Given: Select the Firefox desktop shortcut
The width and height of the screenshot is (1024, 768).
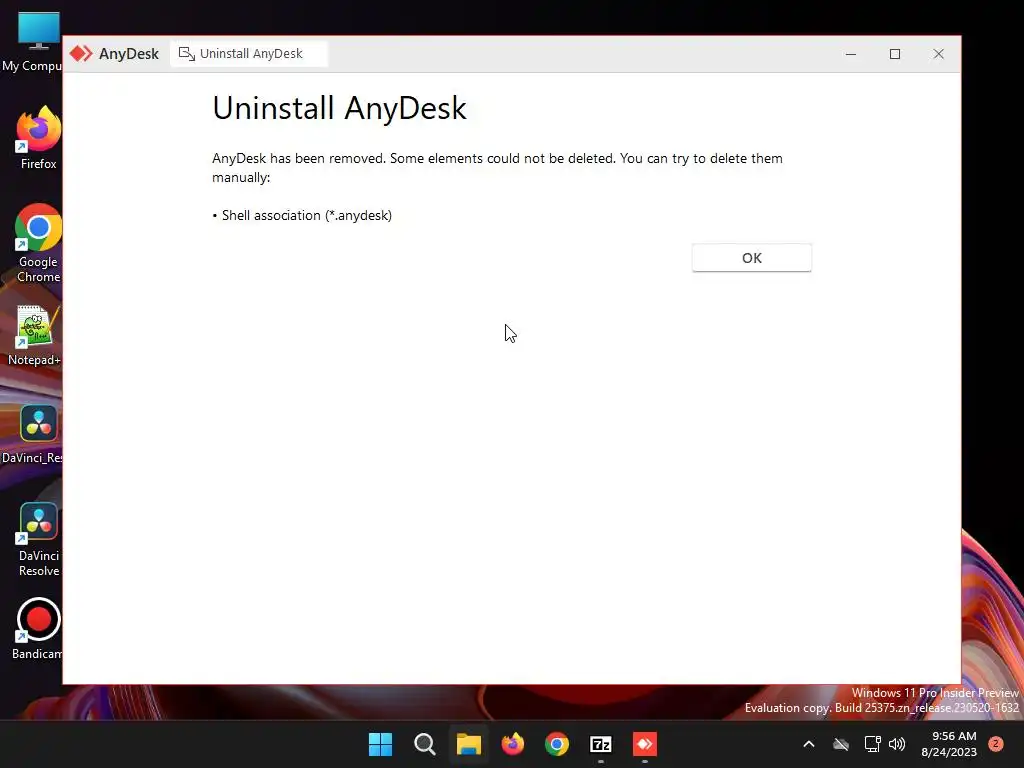Looking at the screenshot, I should tap(38, 138).
